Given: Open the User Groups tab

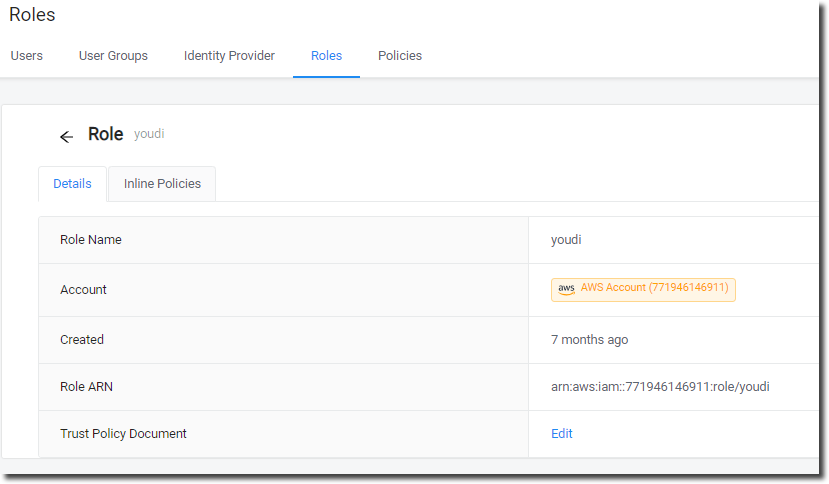Looking at the screenshot, I should (x=113, y=56).
